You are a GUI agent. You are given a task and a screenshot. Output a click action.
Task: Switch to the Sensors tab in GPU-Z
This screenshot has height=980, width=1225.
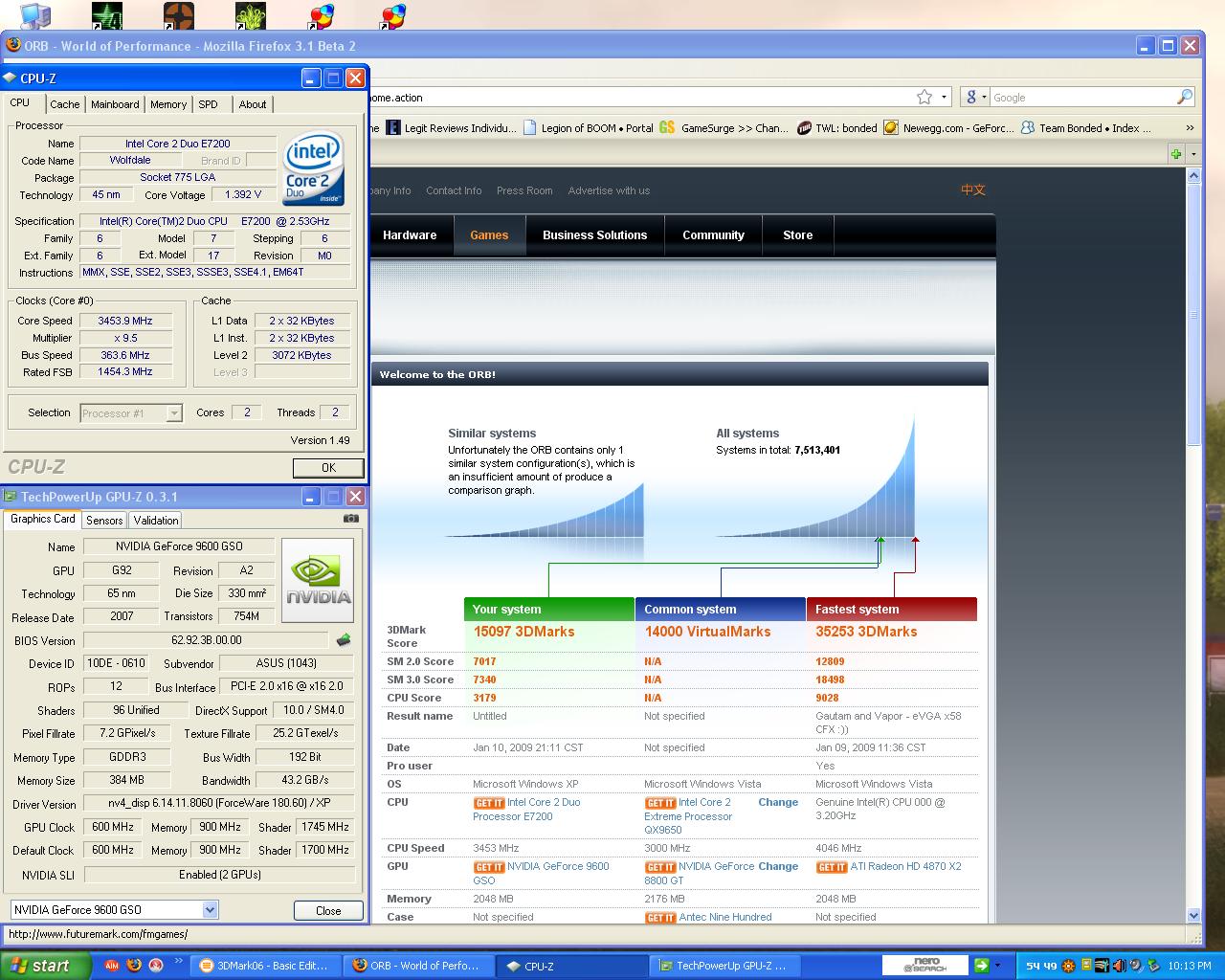click(x=104, y=520)
